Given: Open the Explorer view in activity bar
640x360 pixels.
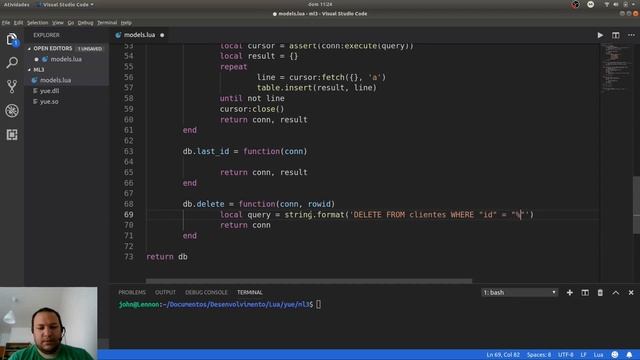Looking at the screenshot, I should (12, 40).
